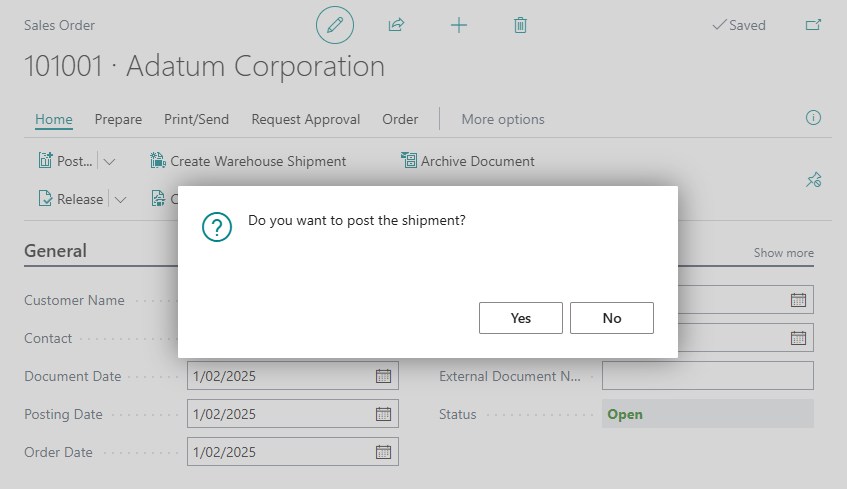This screenshot has height=489, width=847.
Task: Click Show more link in General
Action: (x=784, y=253)
